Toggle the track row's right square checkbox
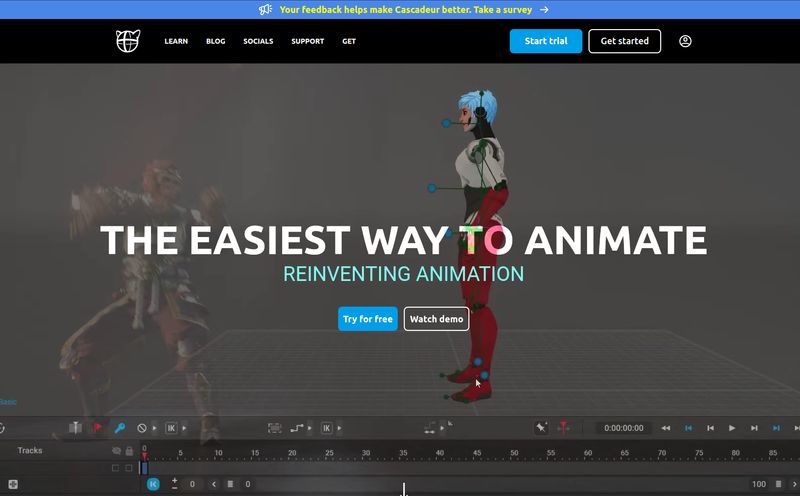The width and height of the screenshot is (800, 496). pyautogui.click(x=129, y=468)
